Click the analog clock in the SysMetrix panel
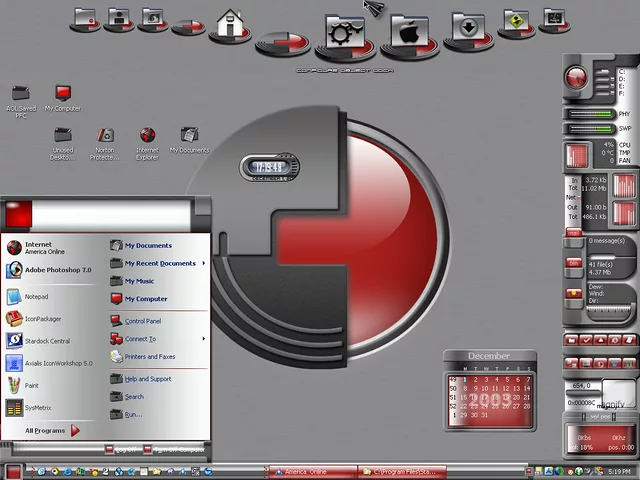Image resolution: width=640 pixels, height=480 pixels. (576, 77)
